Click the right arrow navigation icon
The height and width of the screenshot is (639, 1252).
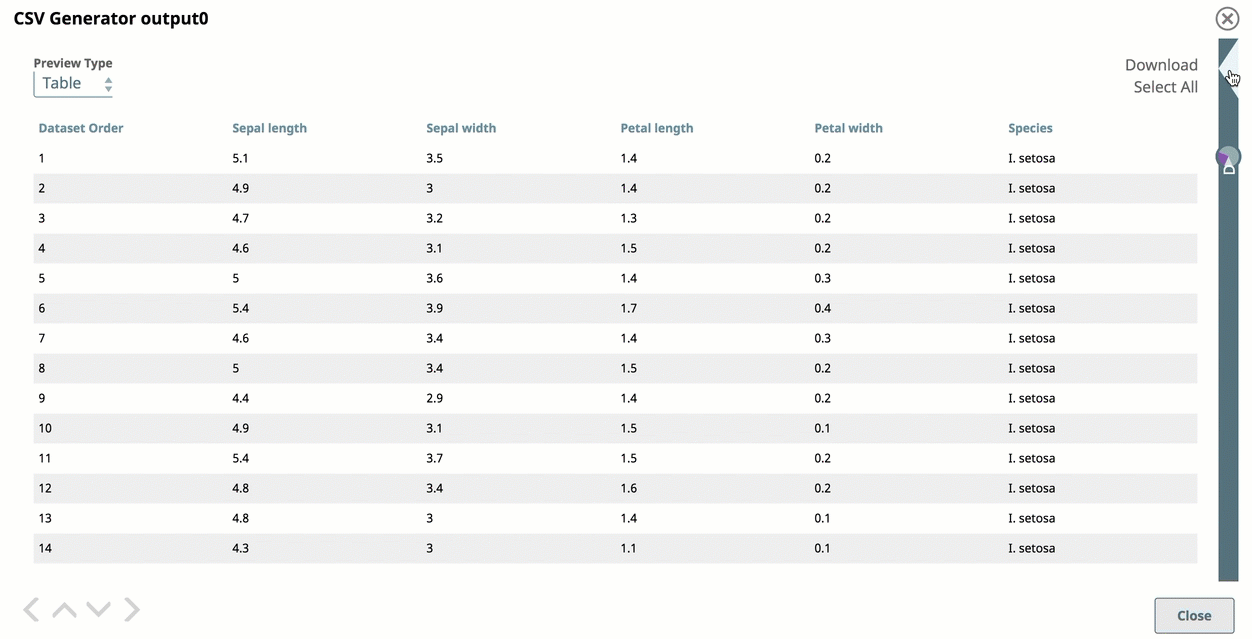[132, 609]
